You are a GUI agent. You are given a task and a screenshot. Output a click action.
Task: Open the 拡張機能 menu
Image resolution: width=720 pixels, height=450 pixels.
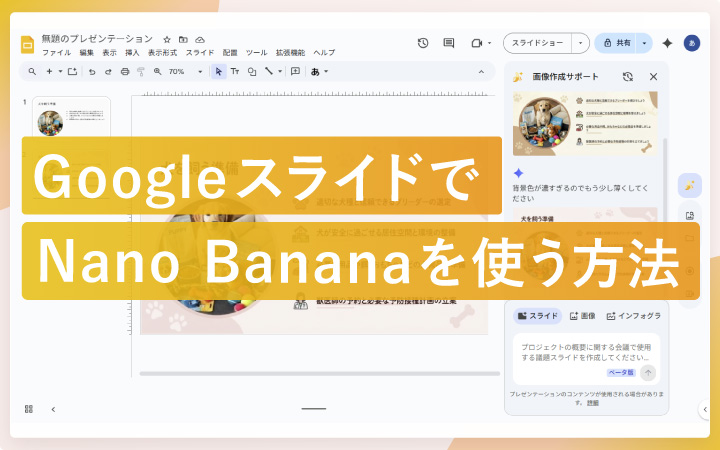point(290,53)
